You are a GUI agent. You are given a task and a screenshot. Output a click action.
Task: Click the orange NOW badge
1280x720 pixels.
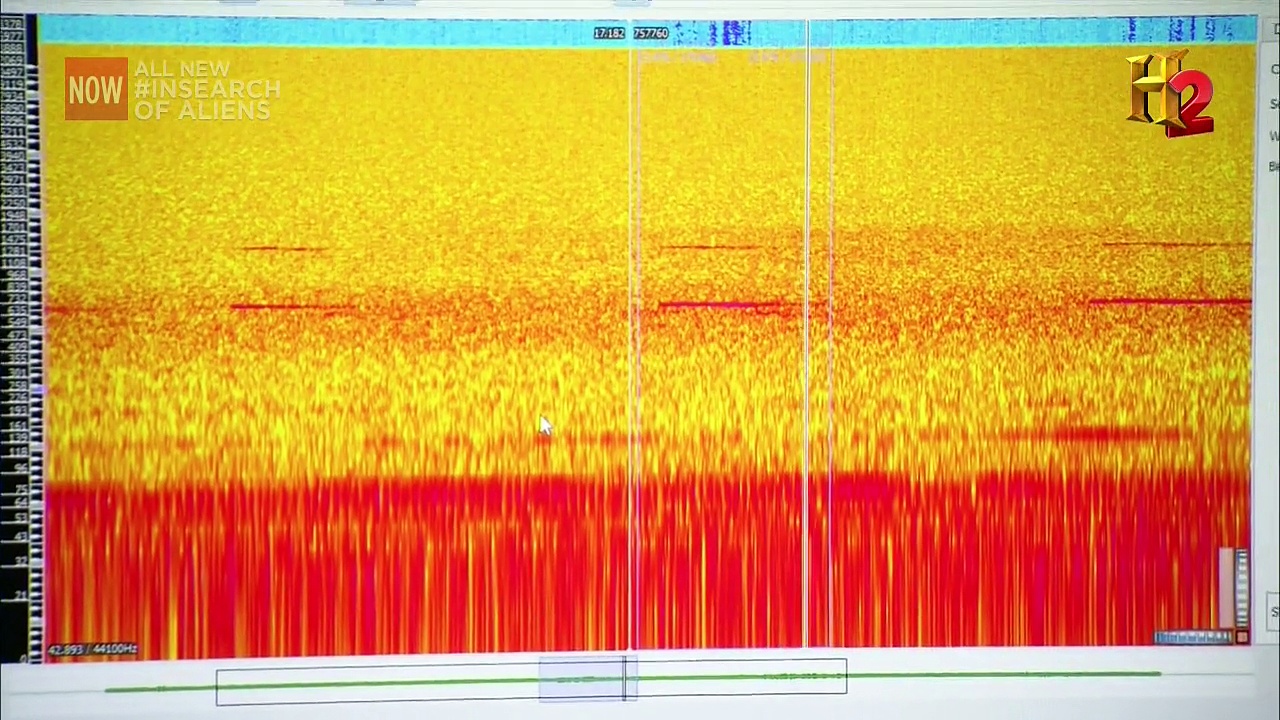click(x=96, y=89)
